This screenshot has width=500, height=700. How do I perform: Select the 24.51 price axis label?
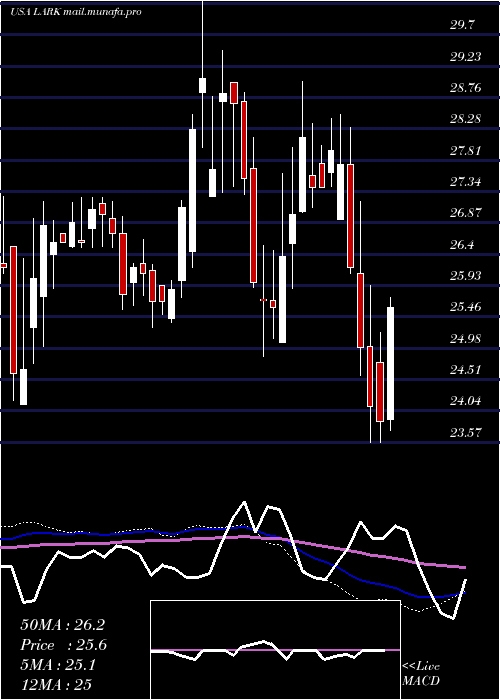coord(465,370)
